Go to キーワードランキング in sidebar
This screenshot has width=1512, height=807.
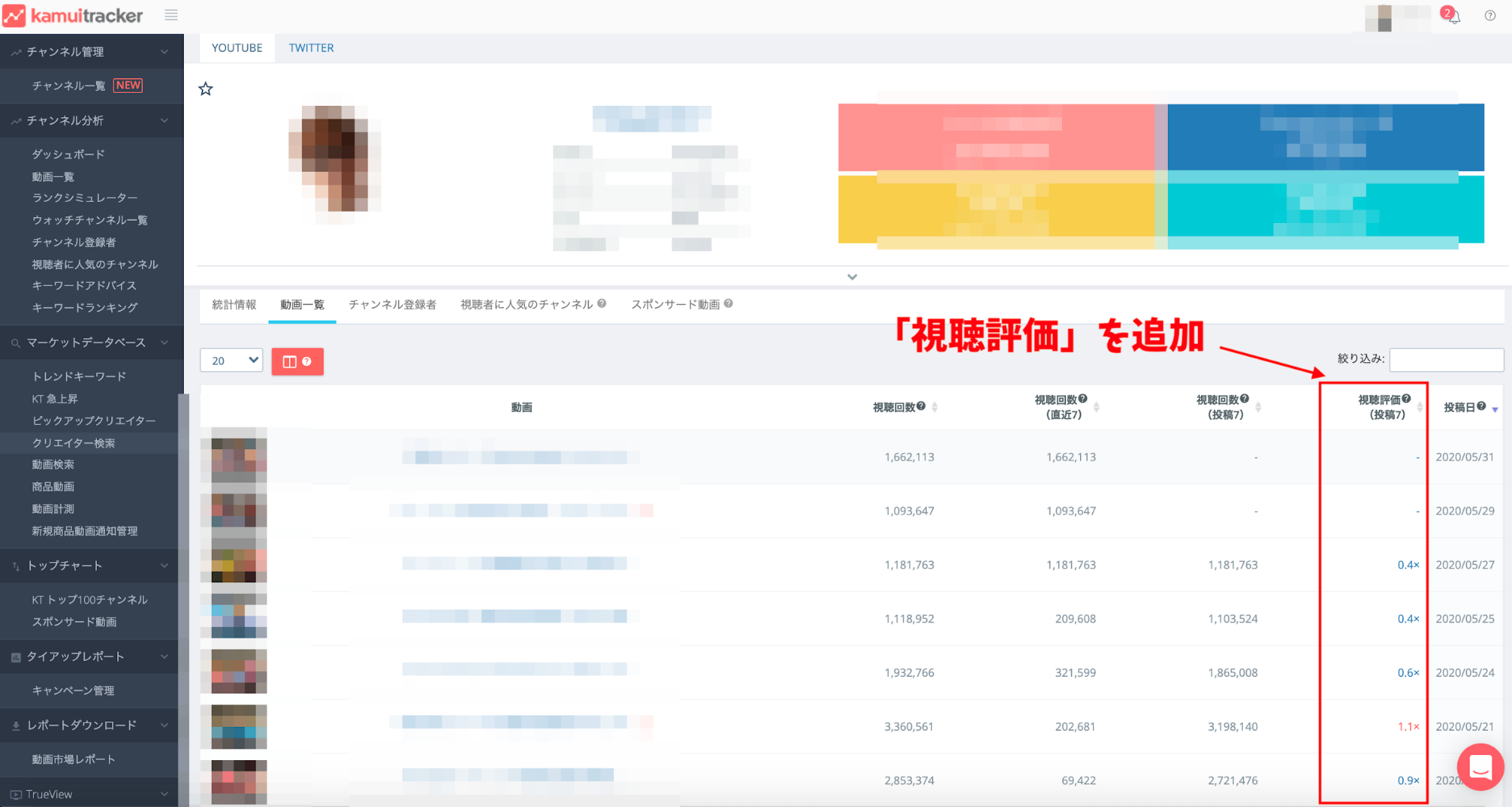85,308
